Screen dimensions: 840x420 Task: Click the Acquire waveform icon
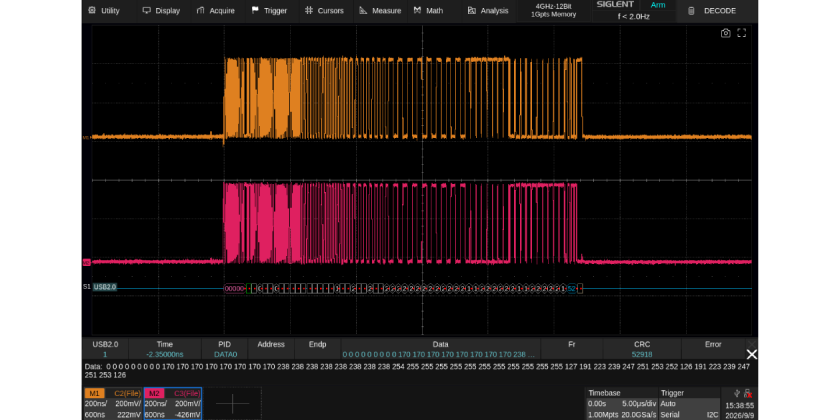pyautogui.click(x=200, y=11)
